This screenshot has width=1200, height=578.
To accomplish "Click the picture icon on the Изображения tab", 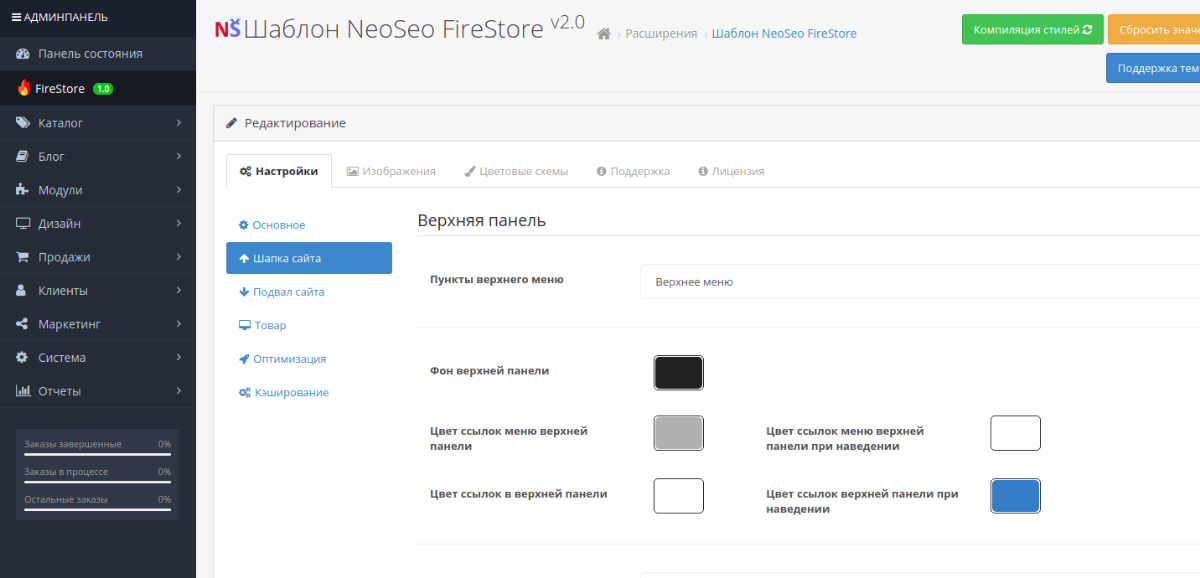I will point(352,171).
